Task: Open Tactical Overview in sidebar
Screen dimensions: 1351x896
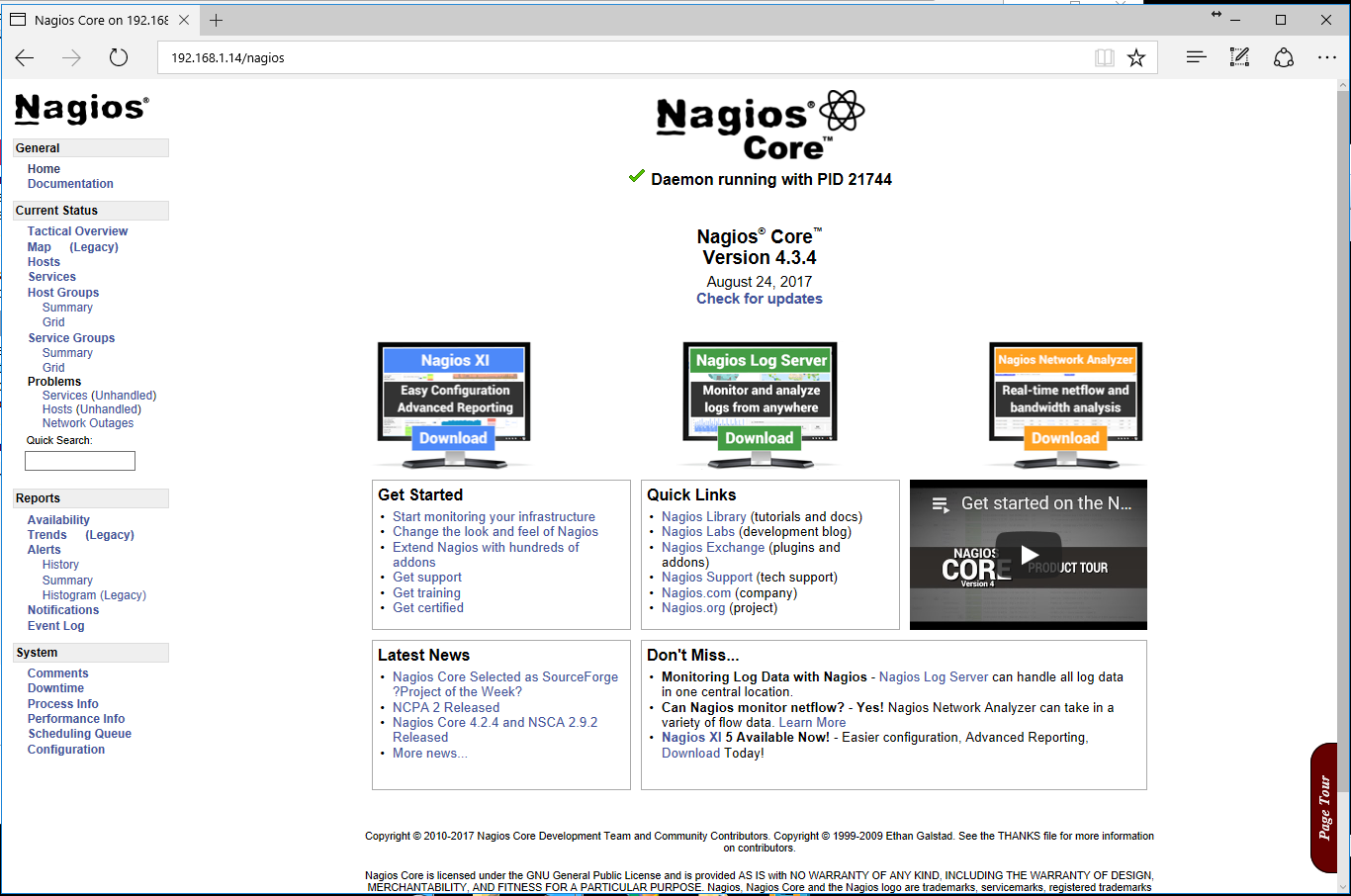Action: point(77,231)
